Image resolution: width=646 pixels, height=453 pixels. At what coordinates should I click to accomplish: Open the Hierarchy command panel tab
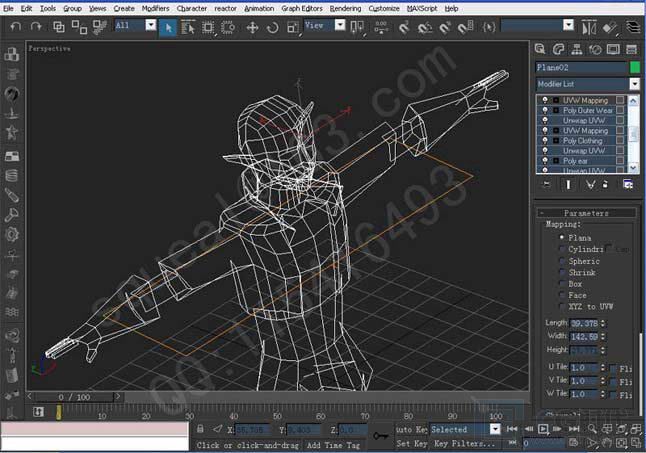click(577, 49)
